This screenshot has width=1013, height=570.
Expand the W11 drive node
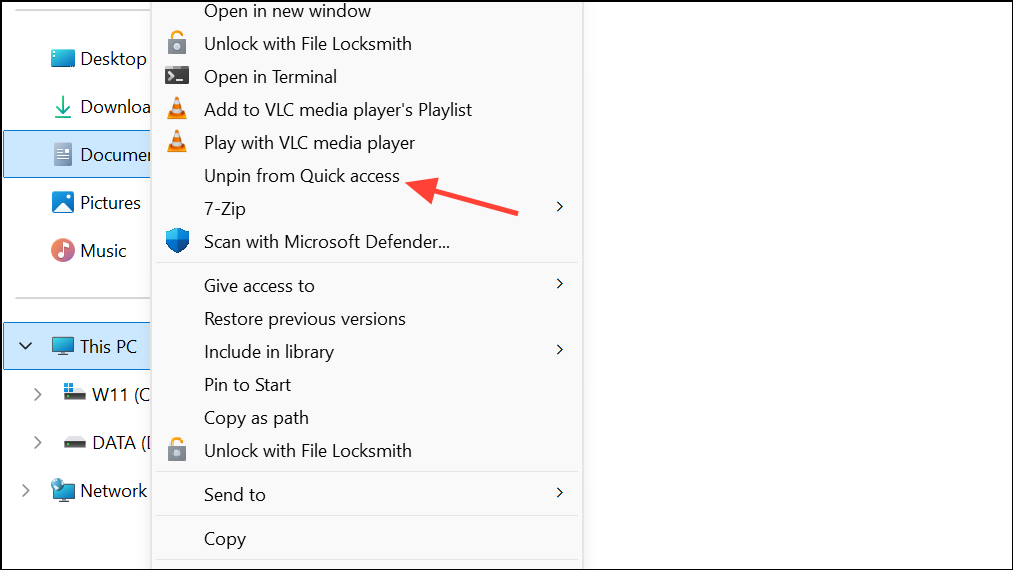37,394
